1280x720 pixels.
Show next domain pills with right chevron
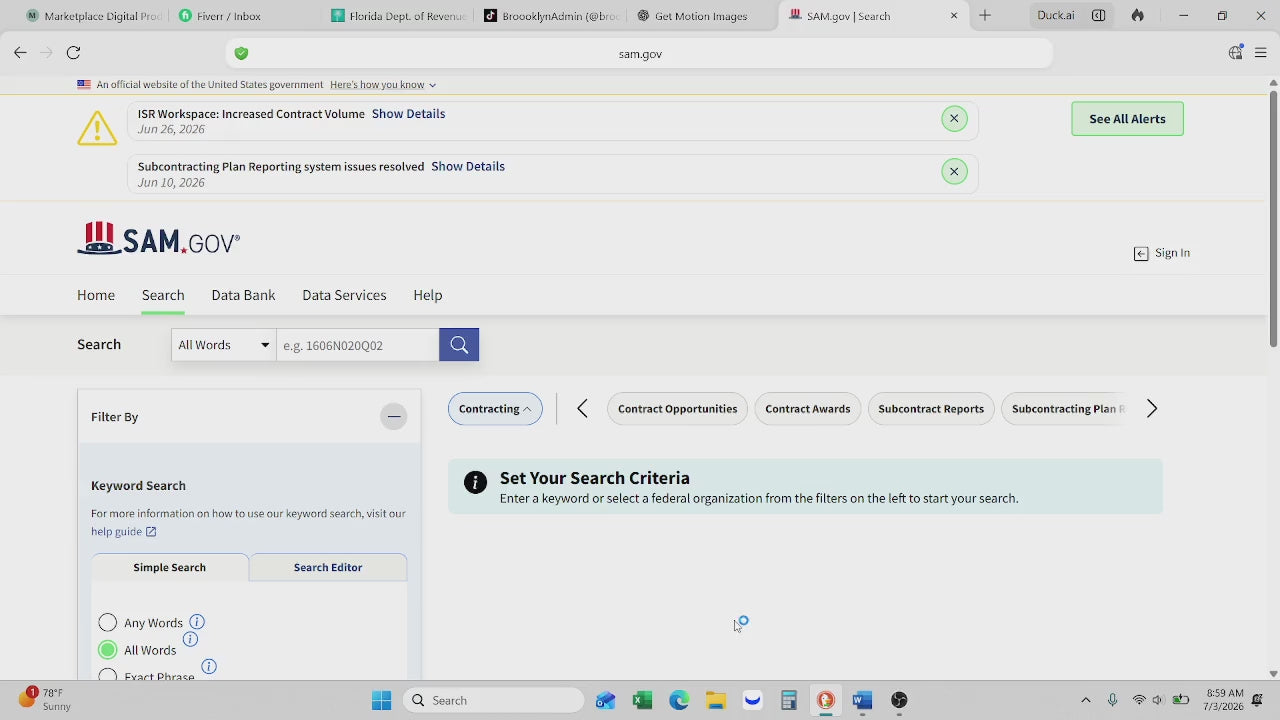tap(1152, 409)
